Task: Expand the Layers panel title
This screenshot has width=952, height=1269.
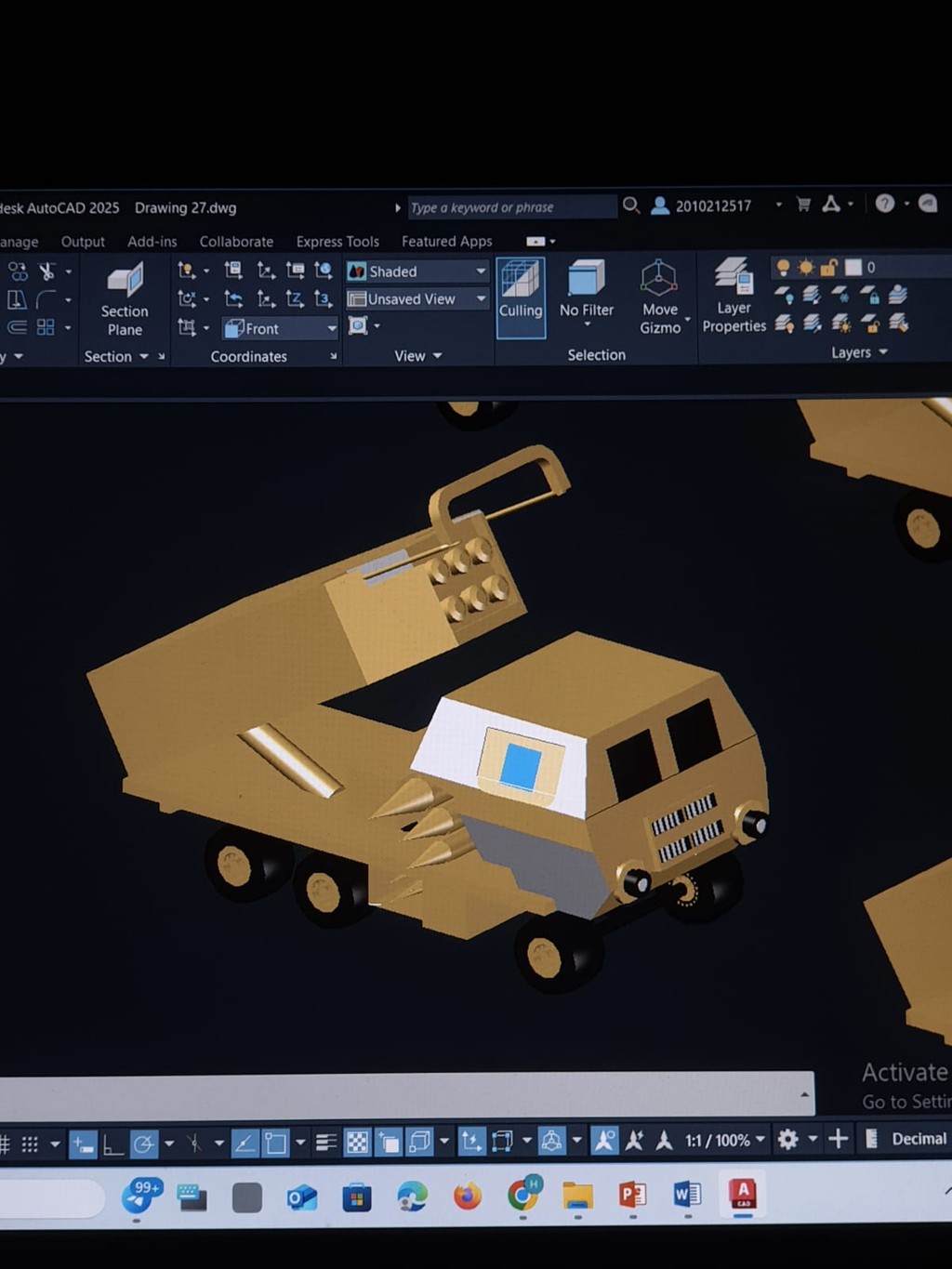Action: (858, 353)
